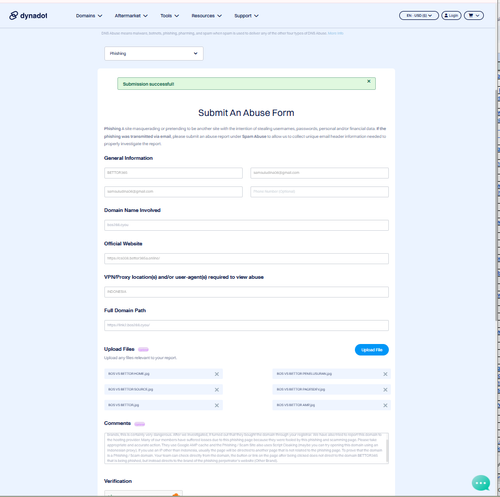This screenshot has height=497, width=500.
Task: Open the Support menu
Action: coord(246,16)
